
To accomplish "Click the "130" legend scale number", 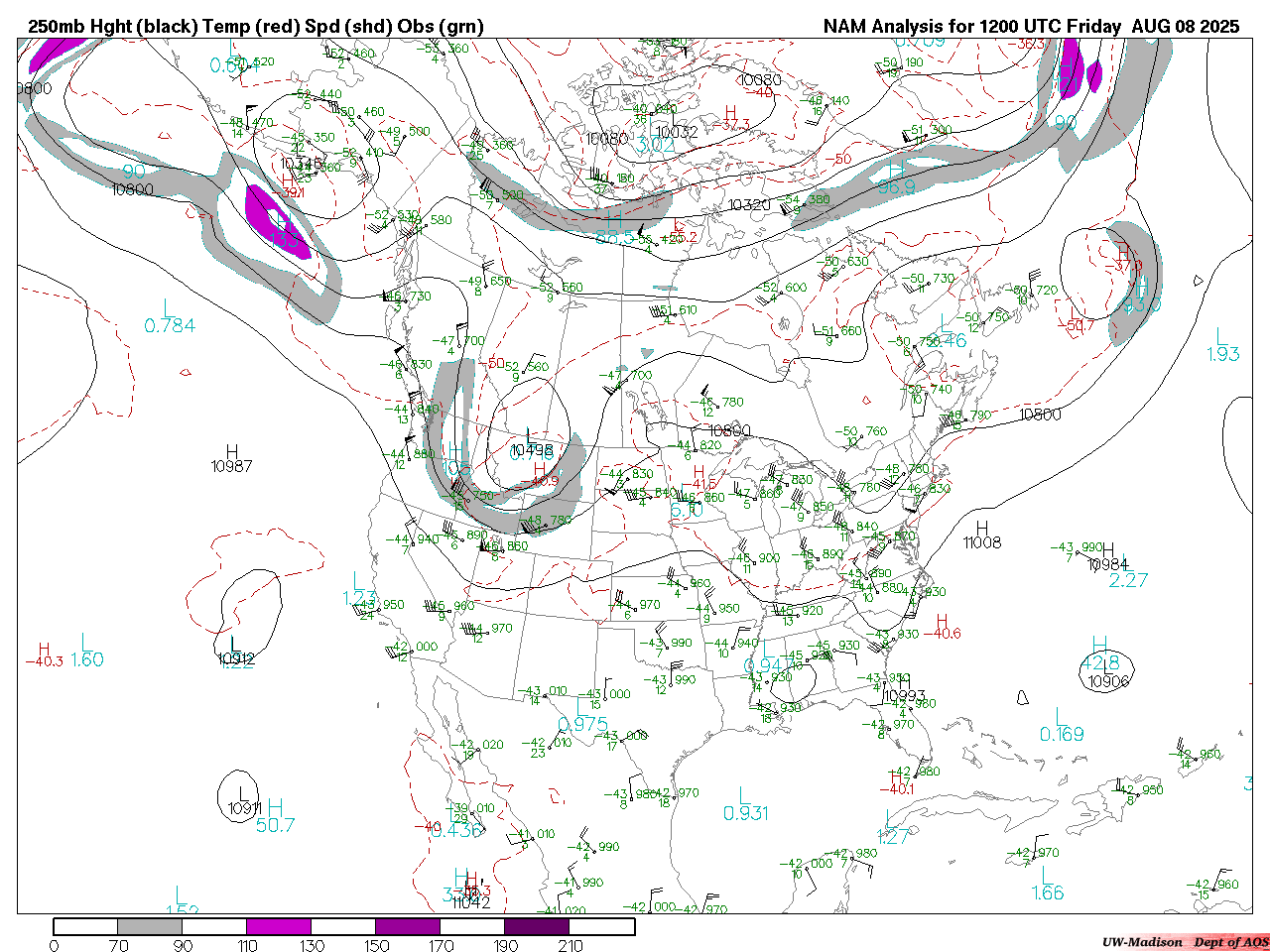I will coord(312,945).
